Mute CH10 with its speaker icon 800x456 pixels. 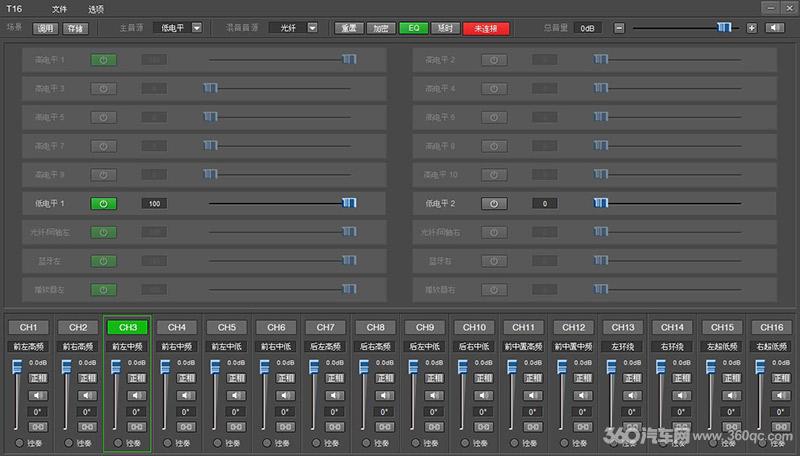484,395
